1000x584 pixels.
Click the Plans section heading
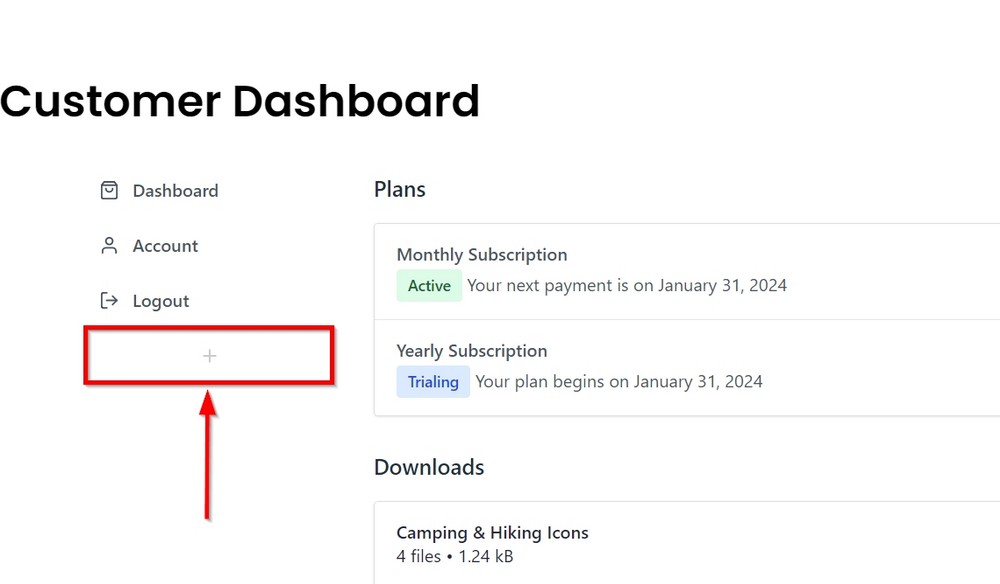(399, 189)
